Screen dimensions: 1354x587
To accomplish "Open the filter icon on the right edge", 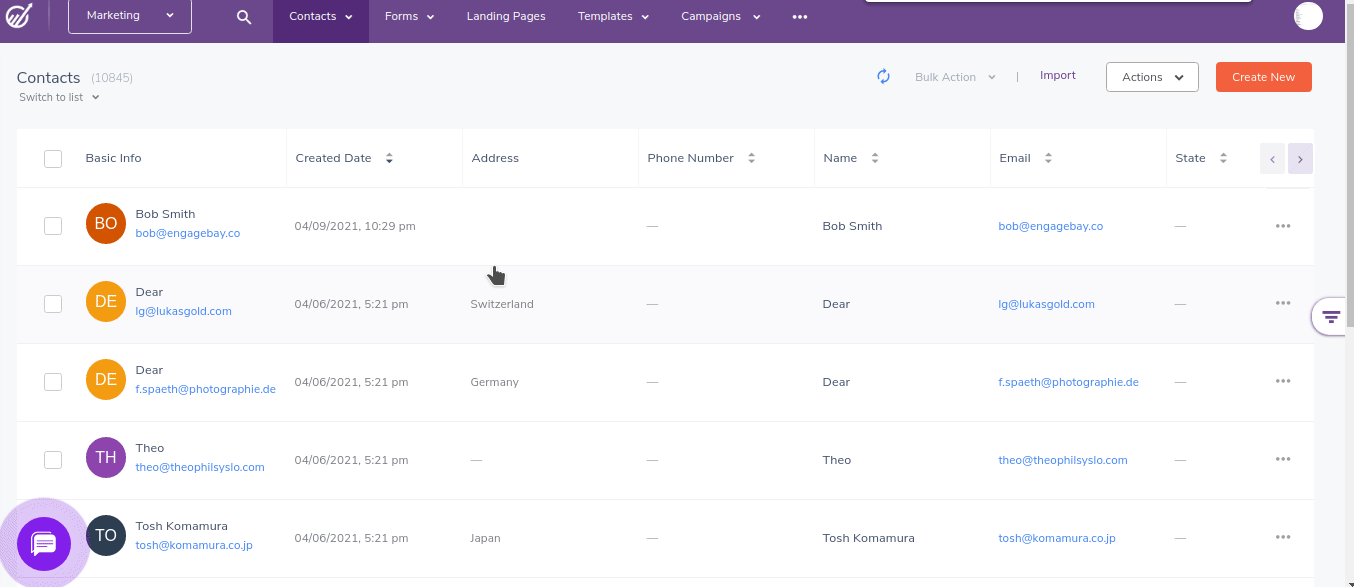I will tap(1331, 317).
